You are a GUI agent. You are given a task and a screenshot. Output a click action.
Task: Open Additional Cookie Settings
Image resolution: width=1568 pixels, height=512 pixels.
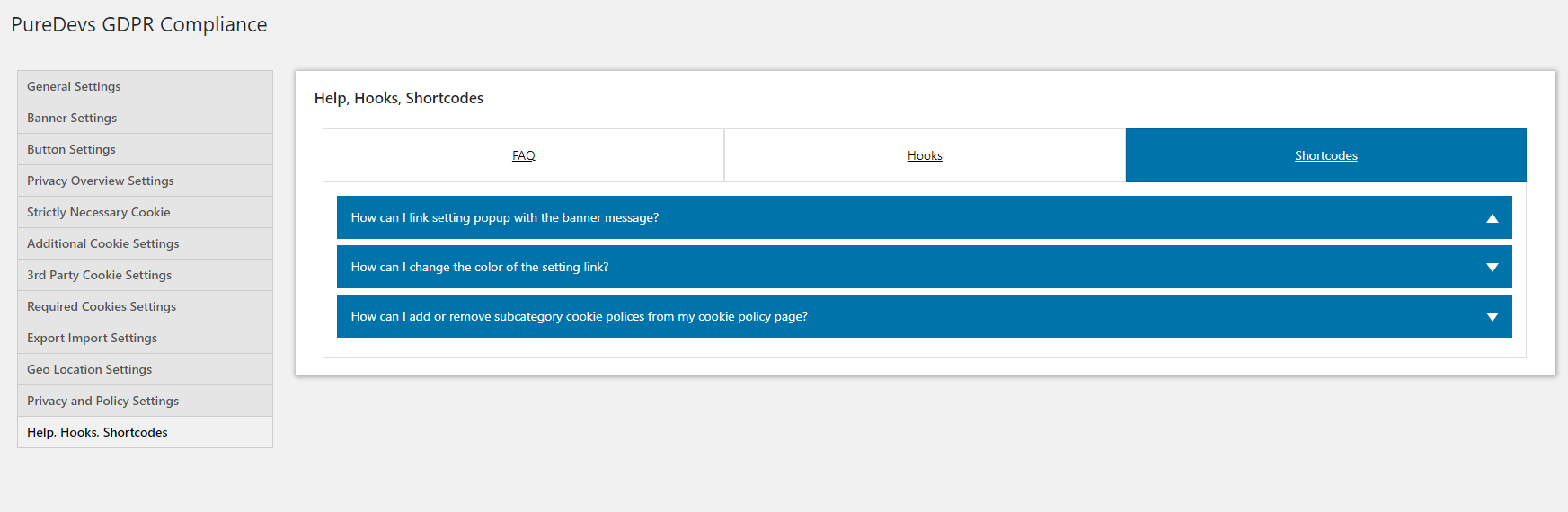point(103,244)
